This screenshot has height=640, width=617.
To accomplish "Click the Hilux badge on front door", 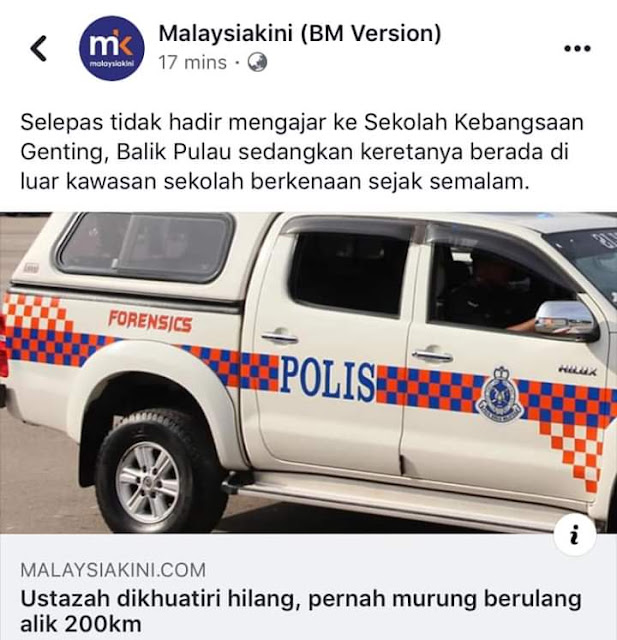I will coord(577,370).
